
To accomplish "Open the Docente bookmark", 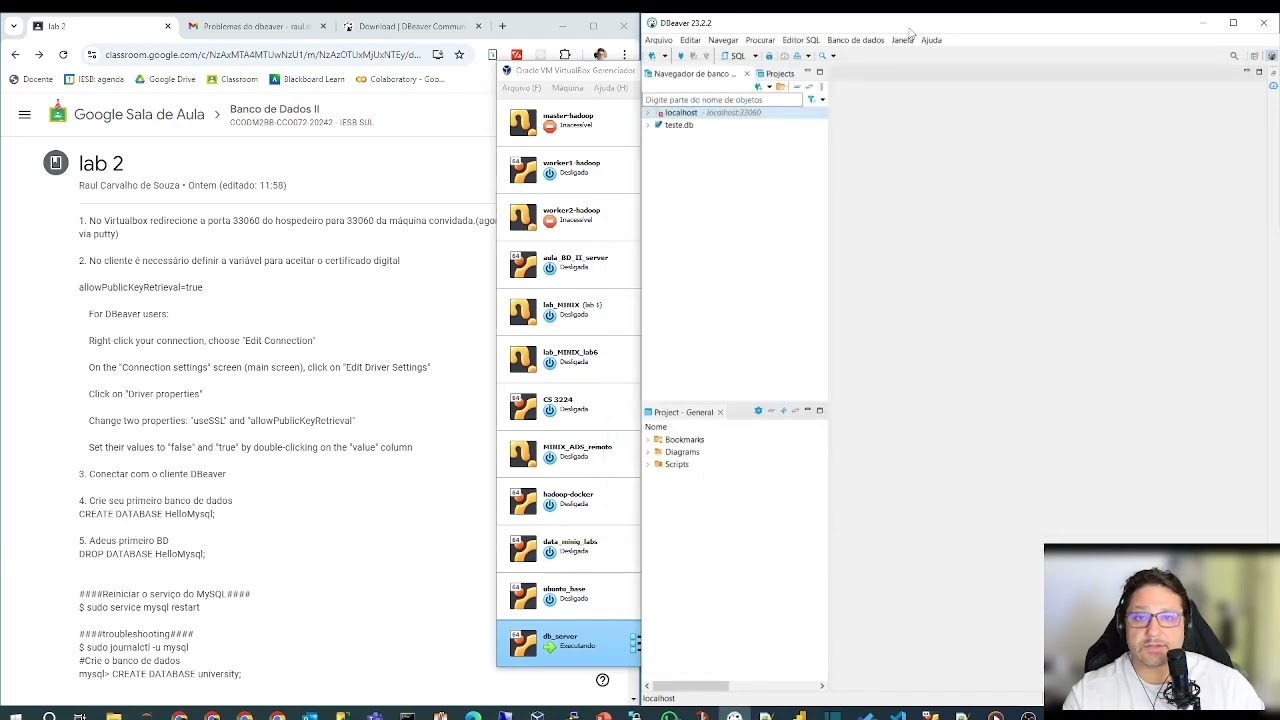I will (30, 79).
